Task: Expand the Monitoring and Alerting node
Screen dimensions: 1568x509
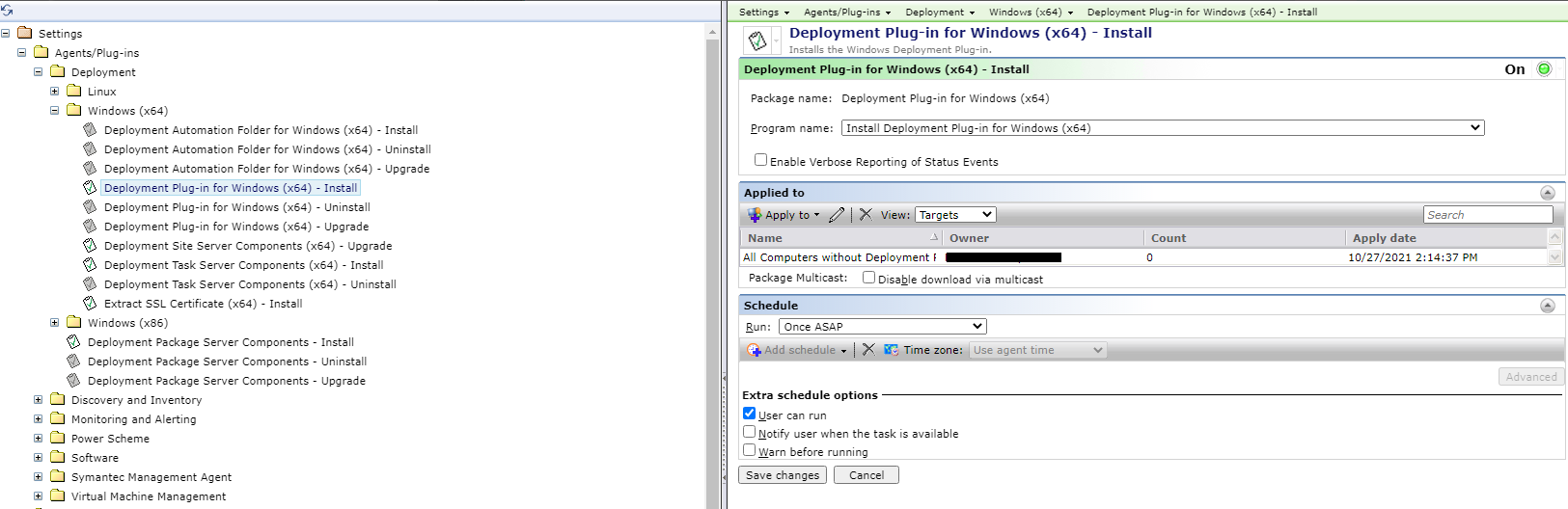Action: 39,419
